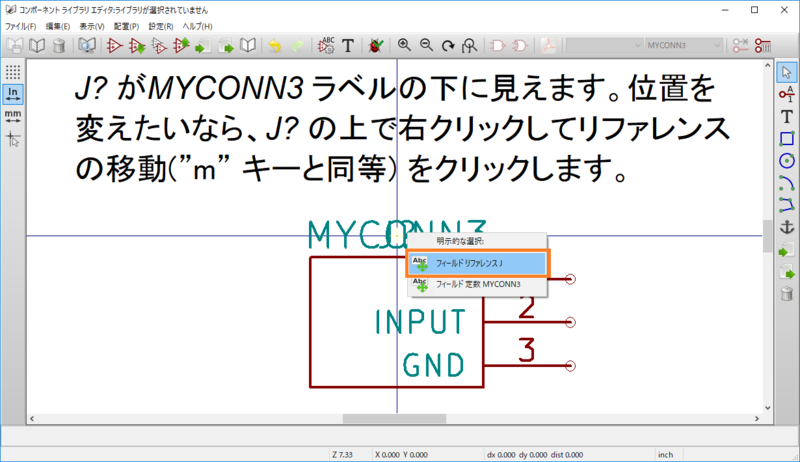Open the library browser magnifier icon
The height and width of the screenshot is (462, 800).
(87, 46)
